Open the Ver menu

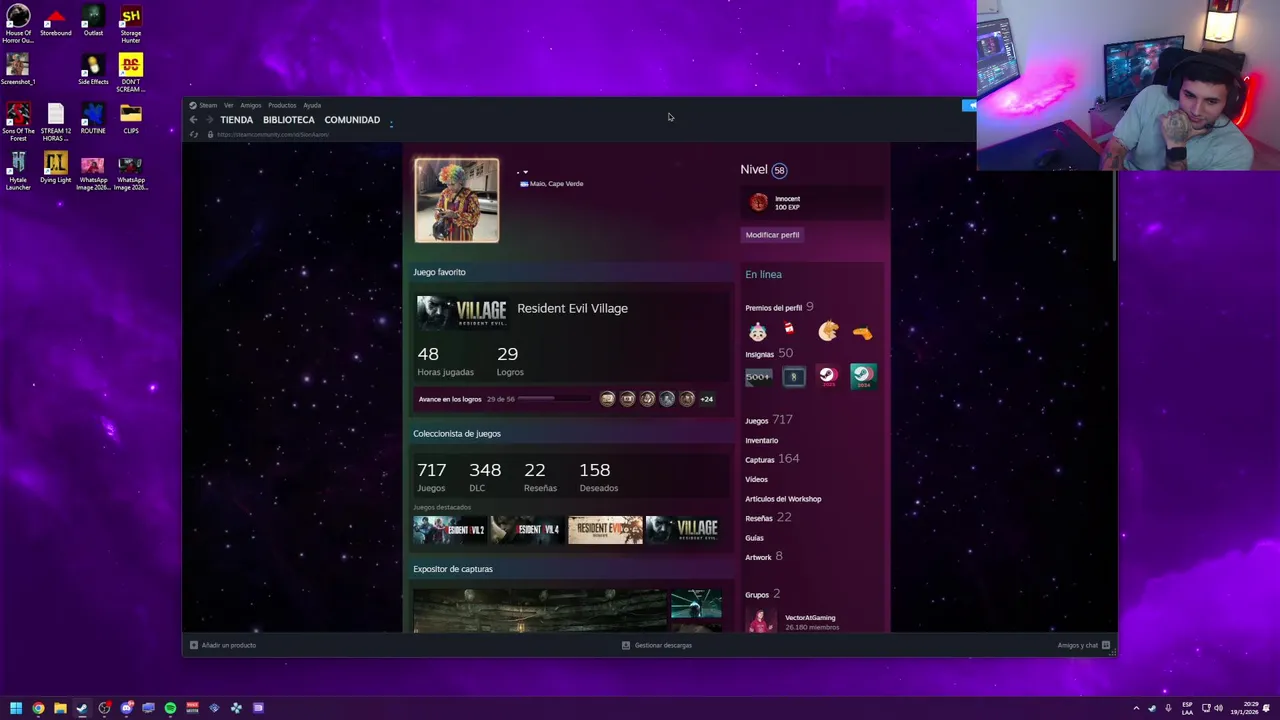click(229, 105)
